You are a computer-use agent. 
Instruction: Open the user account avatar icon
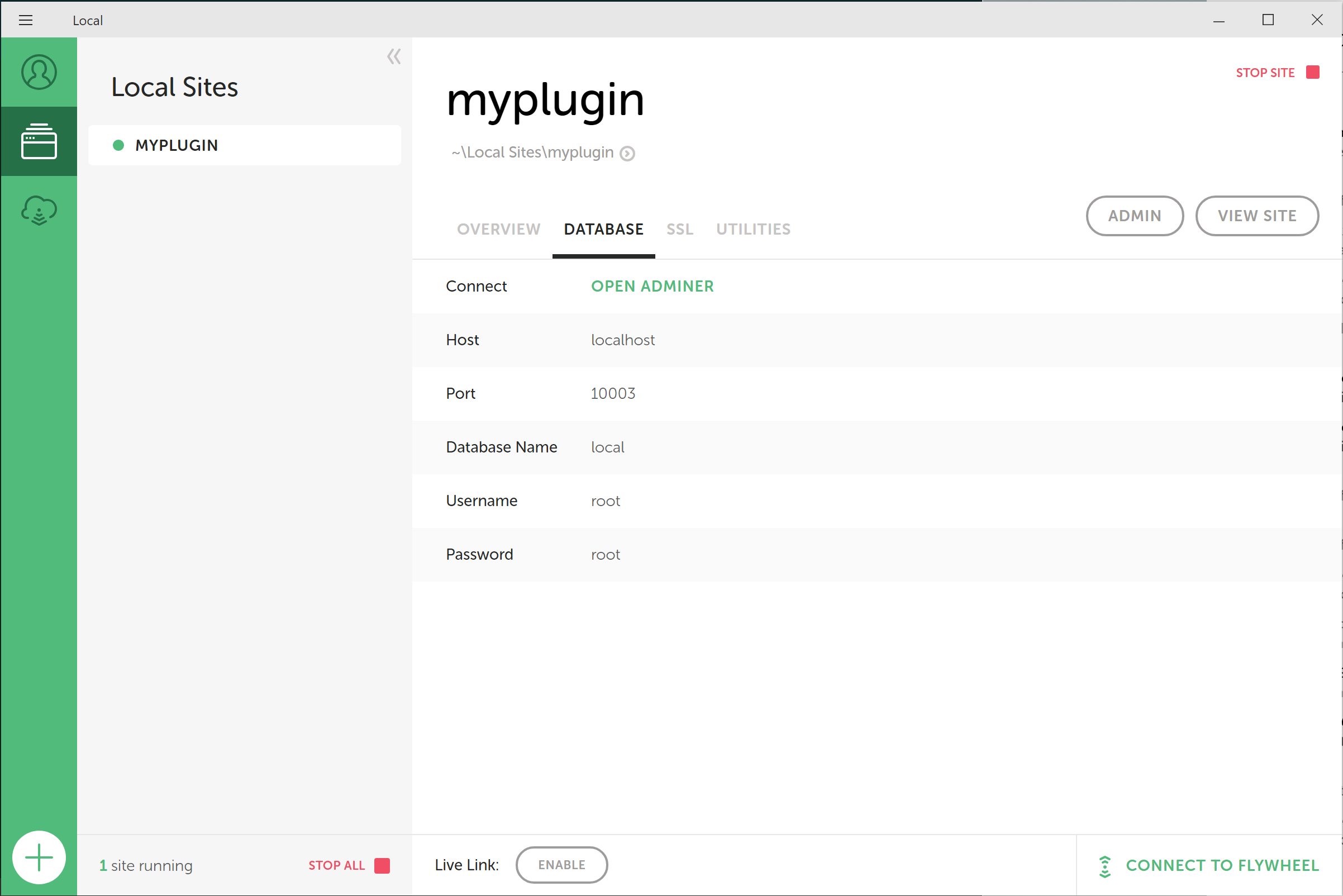(x=39, y=72)
